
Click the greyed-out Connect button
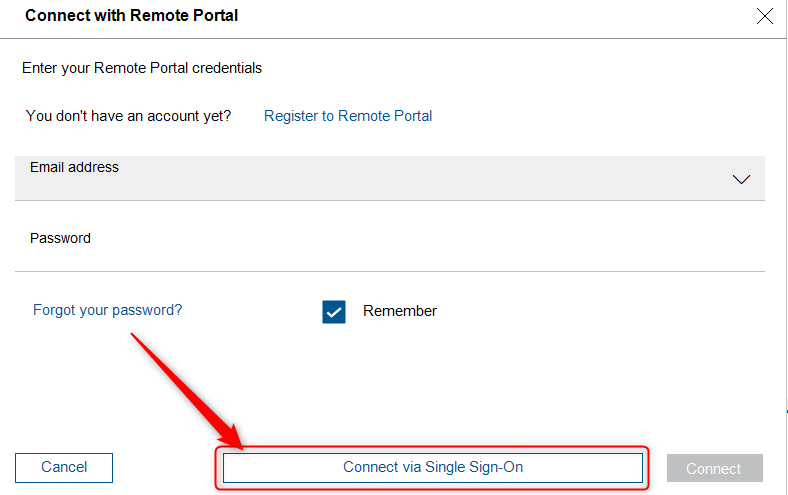(714, 468)
